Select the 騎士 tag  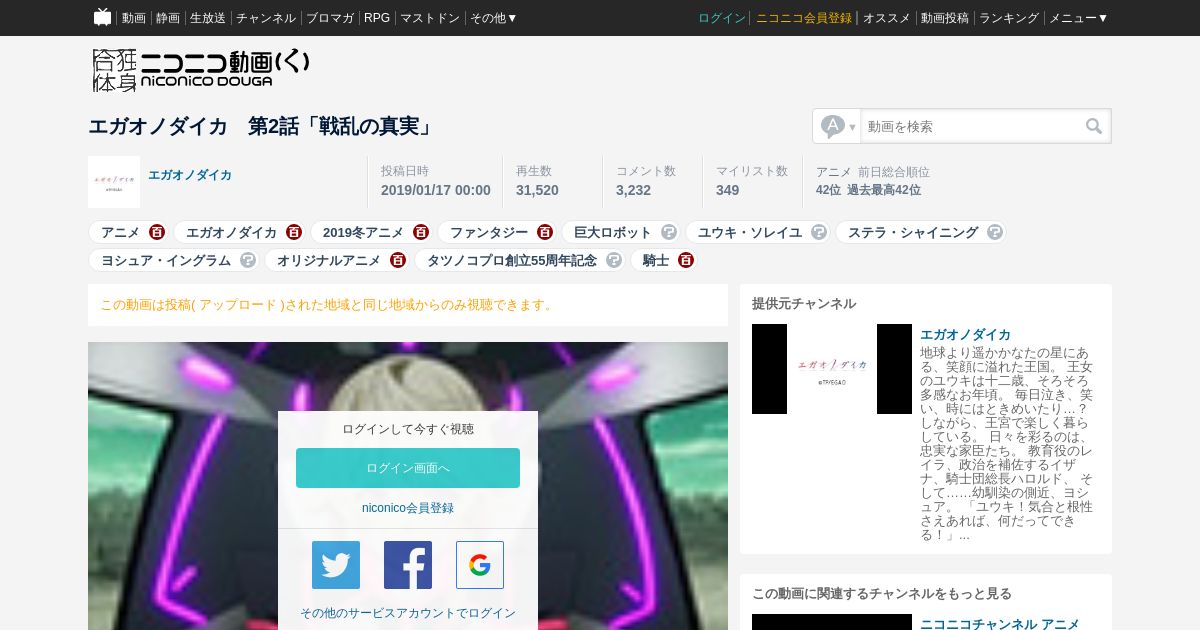coord(656,260)
